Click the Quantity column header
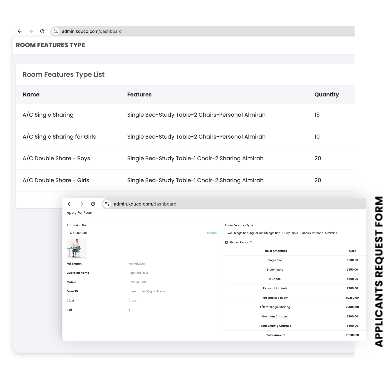 click(x=327, y=94)
